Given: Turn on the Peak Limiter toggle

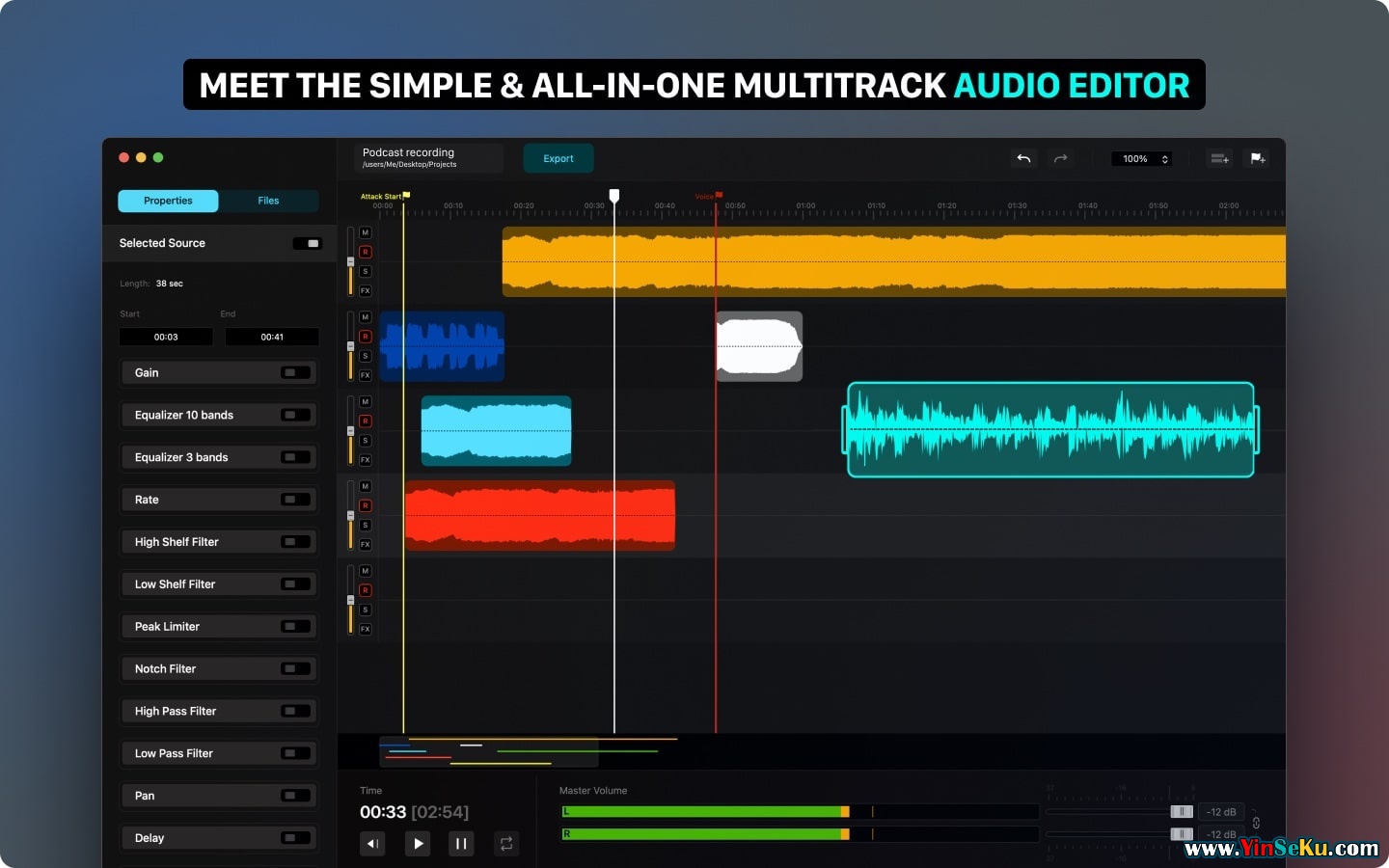Looking at the screenshot, I should click(x=295, y=627).
